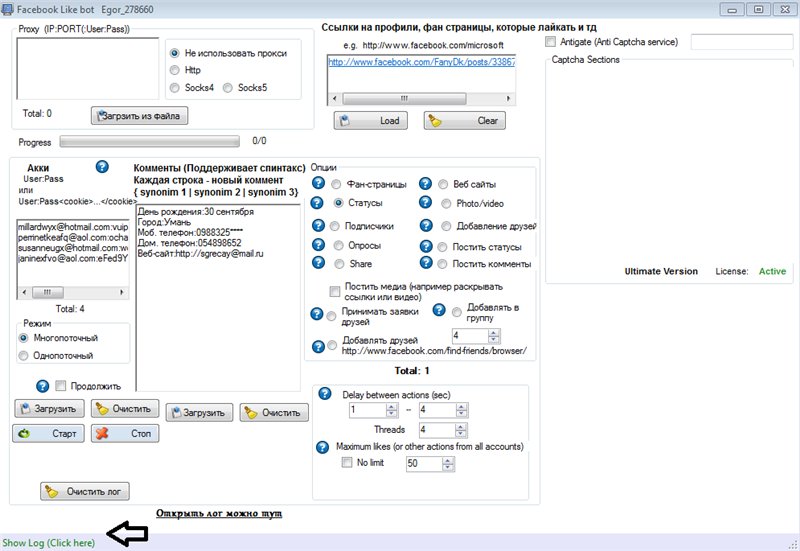This screenshot has height=551, width=800.
Task: Select account millardwyx@hotmail.com row
Action: coord(73,227)
